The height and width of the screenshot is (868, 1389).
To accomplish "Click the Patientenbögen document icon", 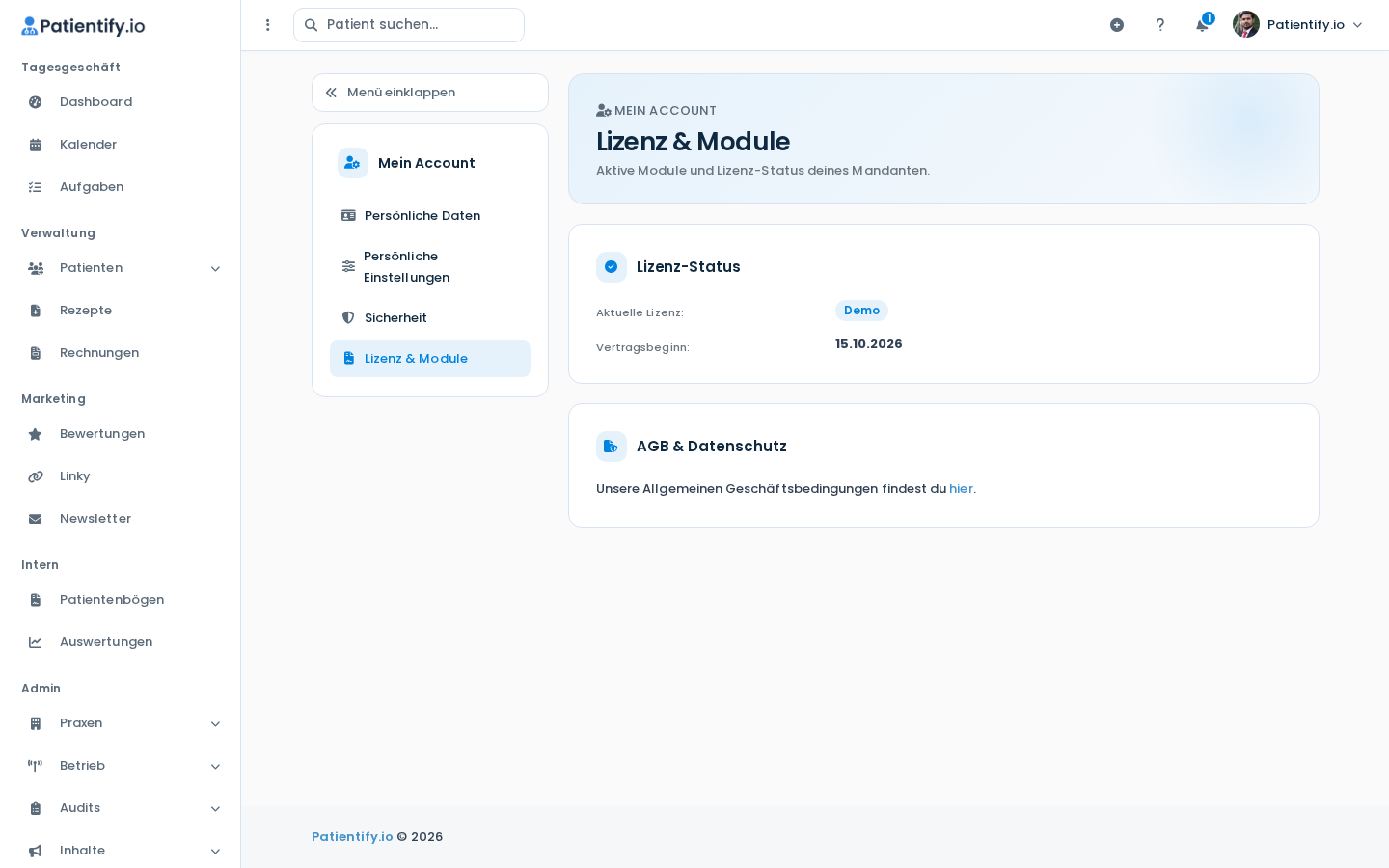I will tap(36, 600).
